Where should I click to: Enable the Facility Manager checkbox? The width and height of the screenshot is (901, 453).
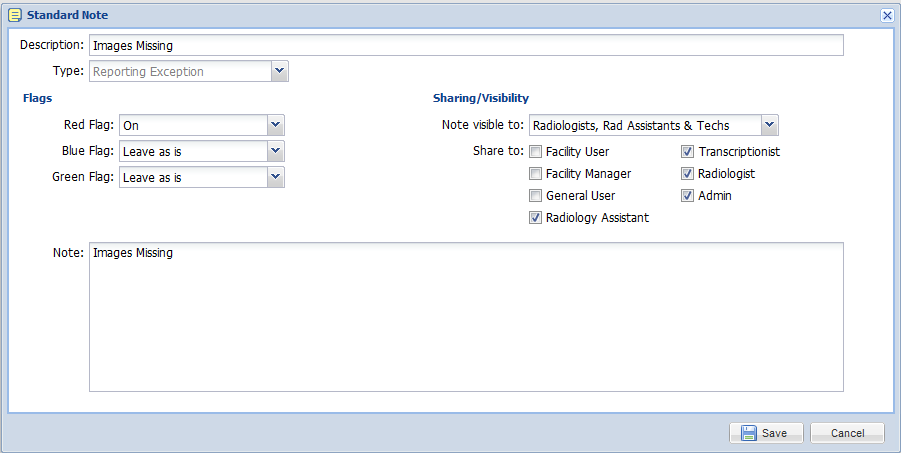click(536, 174)
